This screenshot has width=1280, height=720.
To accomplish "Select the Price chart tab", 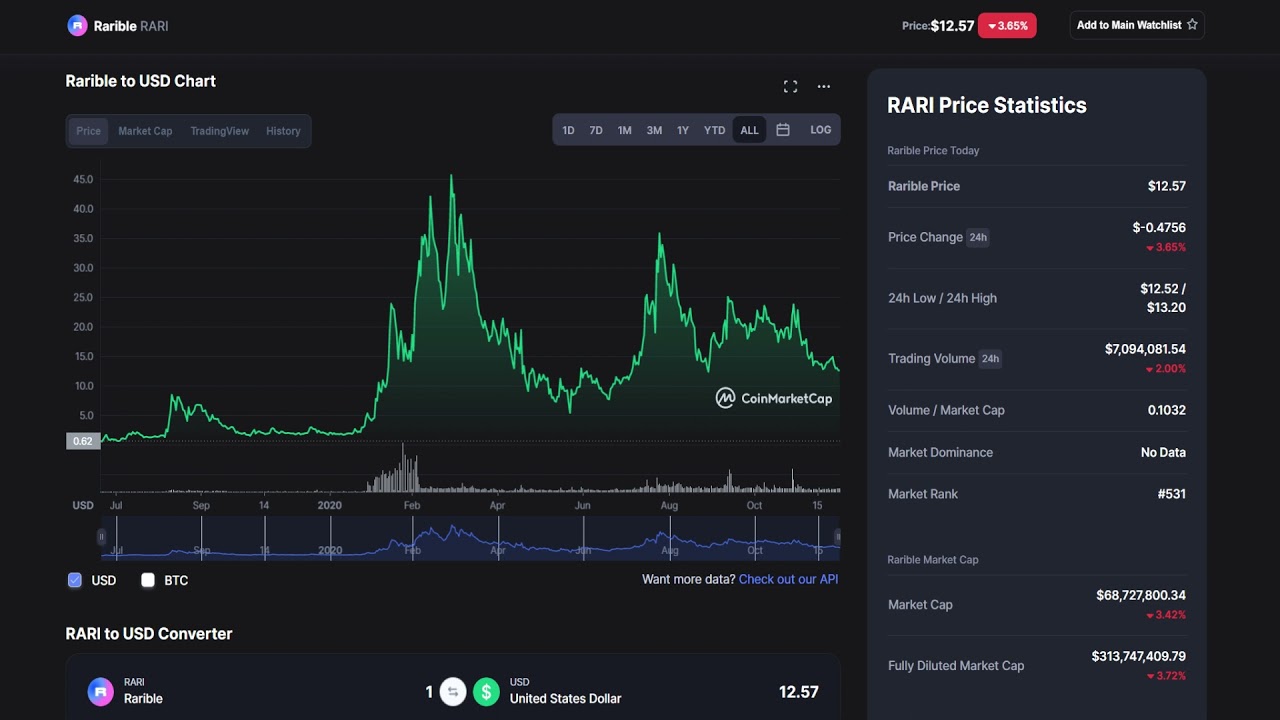I will pos(89,131).
